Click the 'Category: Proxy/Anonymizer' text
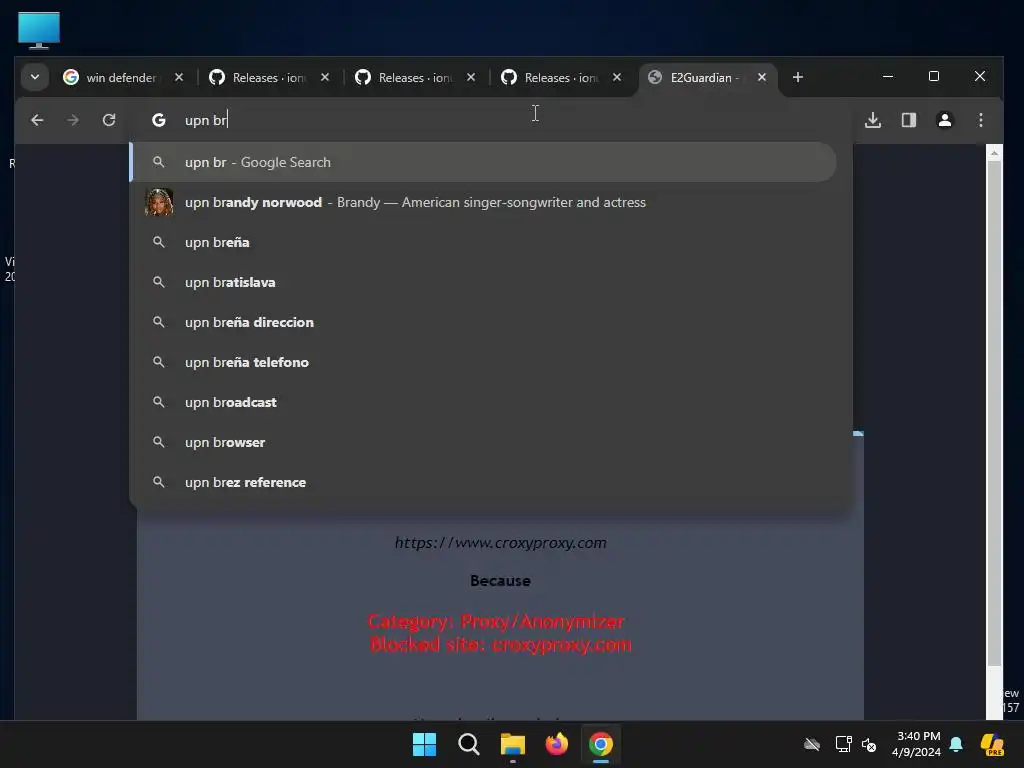The width and height of the screenshot is (1024, 768). (x=496, y=622)
